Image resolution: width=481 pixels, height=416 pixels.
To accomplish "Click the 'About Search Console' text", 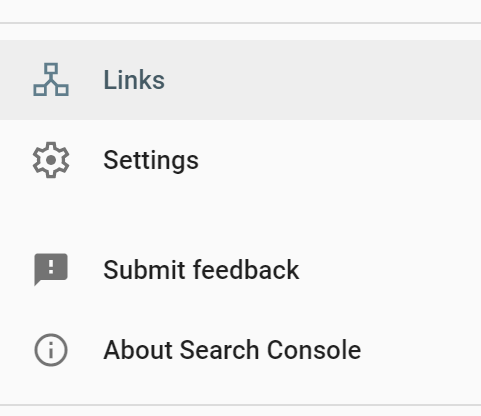I will pos(232,350).
